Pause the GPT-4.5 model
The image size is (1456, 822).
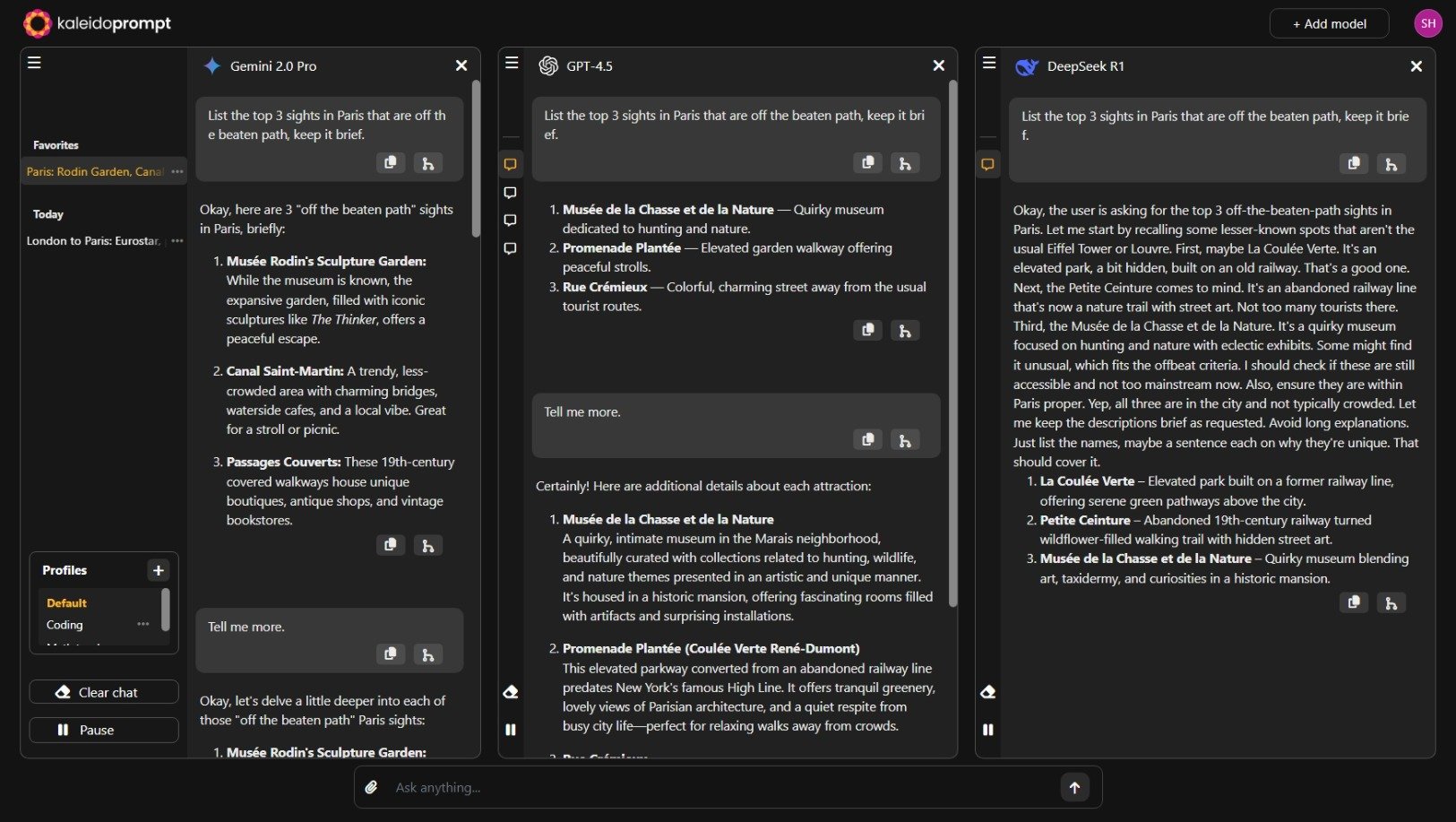(x=511, y=730)
